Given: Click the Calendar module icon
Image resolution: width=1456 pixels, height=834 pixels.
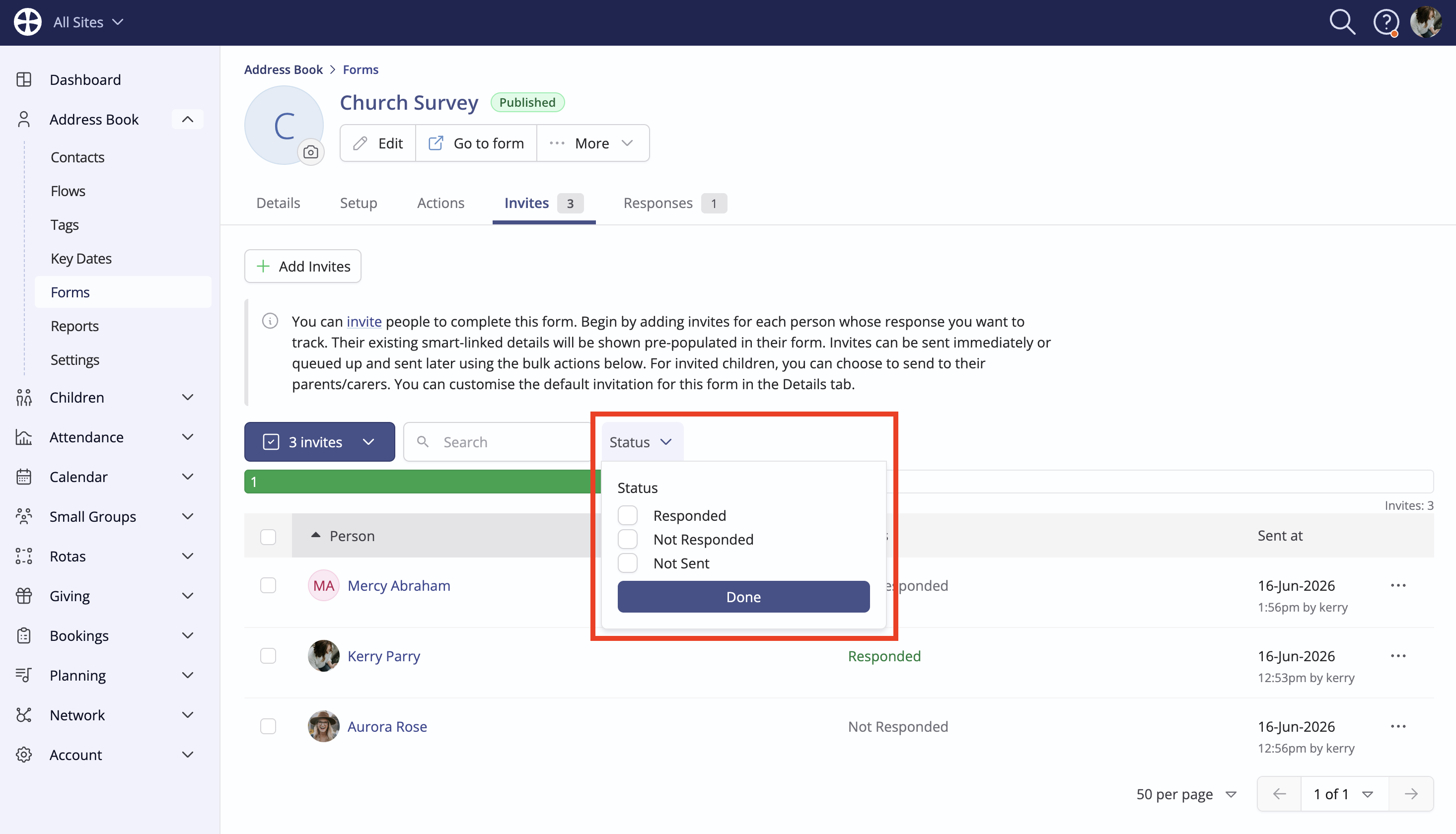Looking at the screenshot, I should click(x=24, y=477).
